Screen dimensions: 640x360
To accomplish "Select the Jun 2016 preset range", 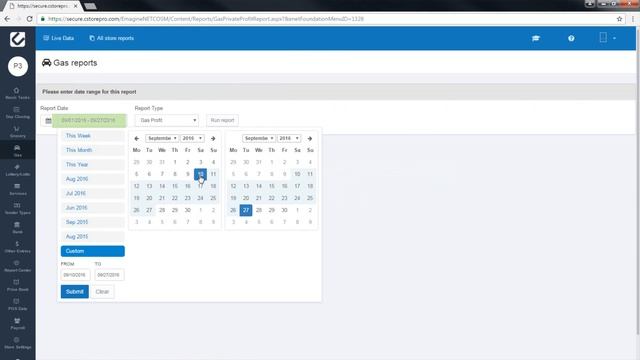I will tap(93, 208).
